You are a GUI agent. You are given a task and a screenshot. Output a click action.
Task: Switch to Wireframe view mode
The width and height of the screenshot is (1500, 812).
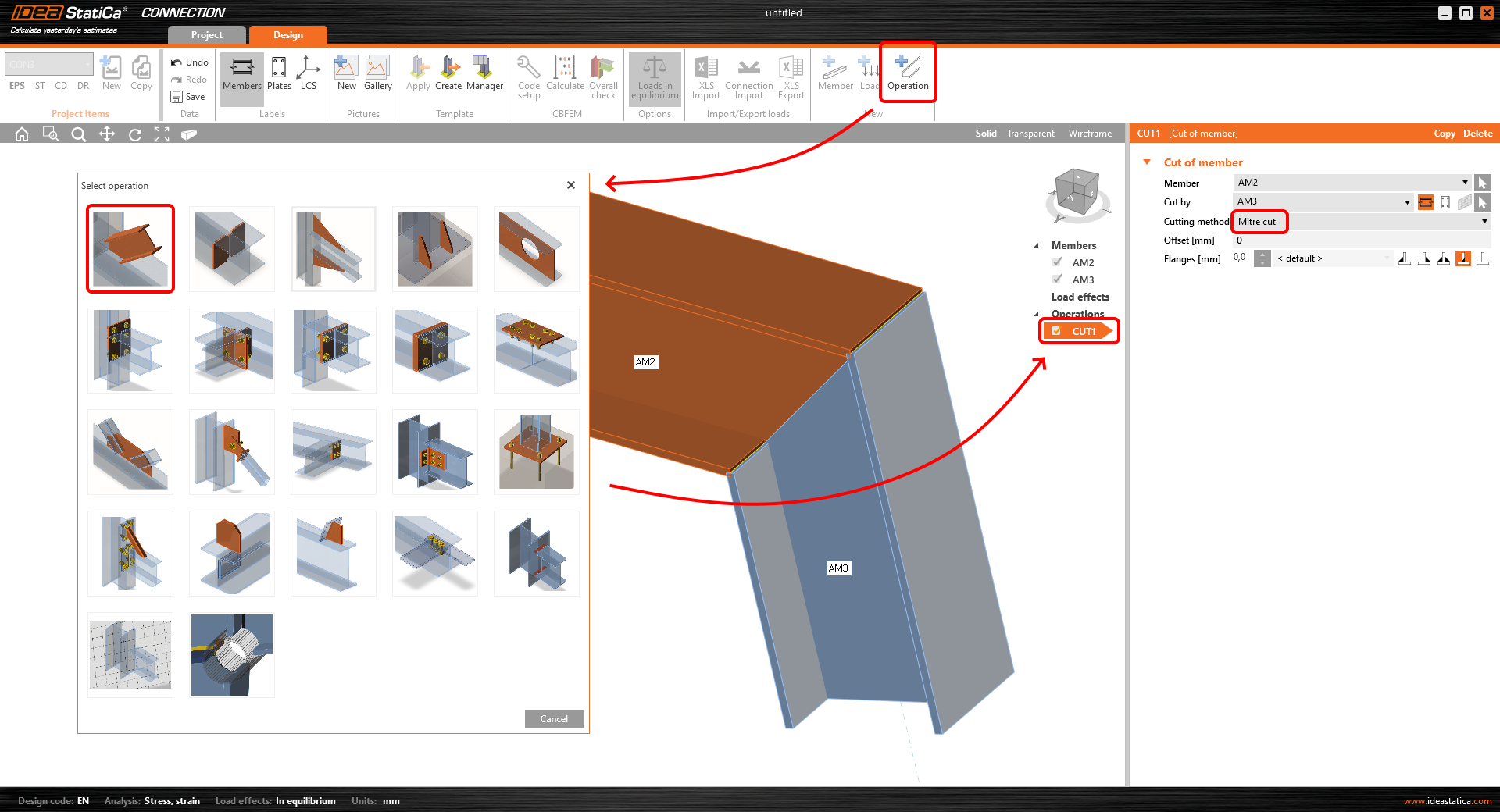coord(1090,134)
